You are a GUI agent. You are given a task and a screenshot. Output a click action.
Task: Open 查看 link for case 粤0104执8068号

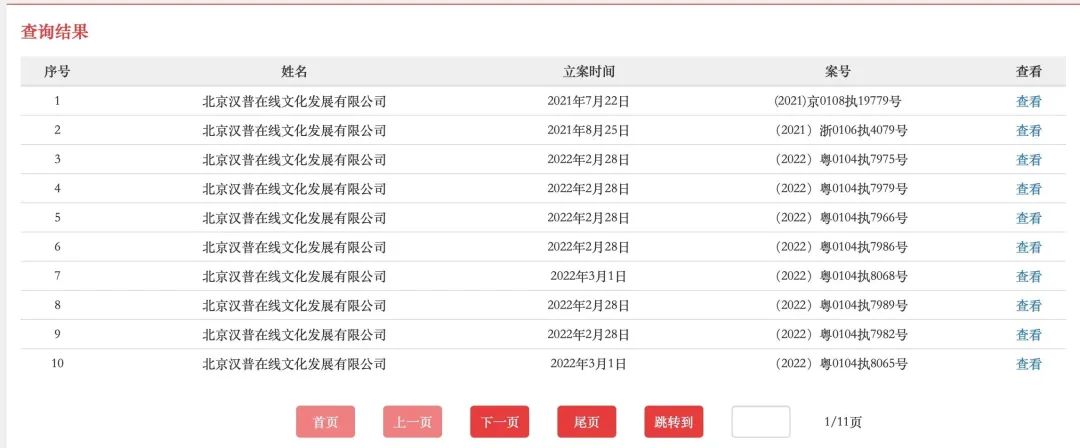(x=1028, y=276)
